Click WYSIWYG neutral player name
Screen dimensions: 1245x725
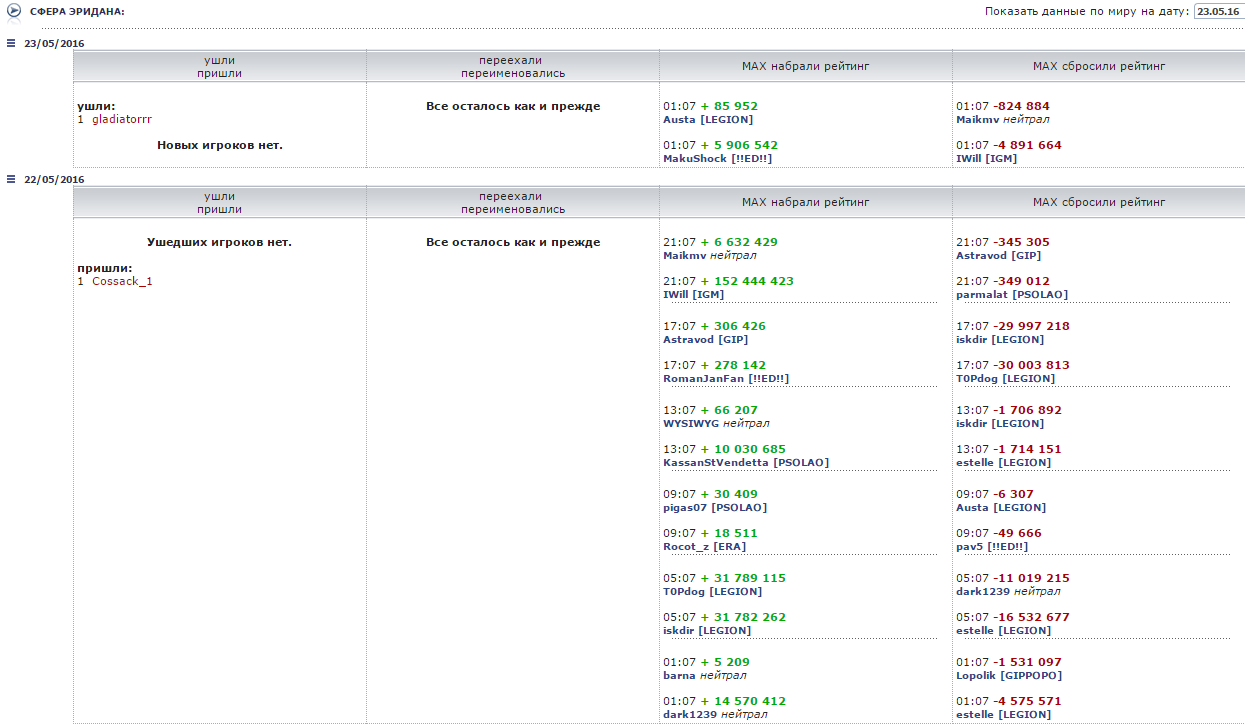[x=716, y=423]
